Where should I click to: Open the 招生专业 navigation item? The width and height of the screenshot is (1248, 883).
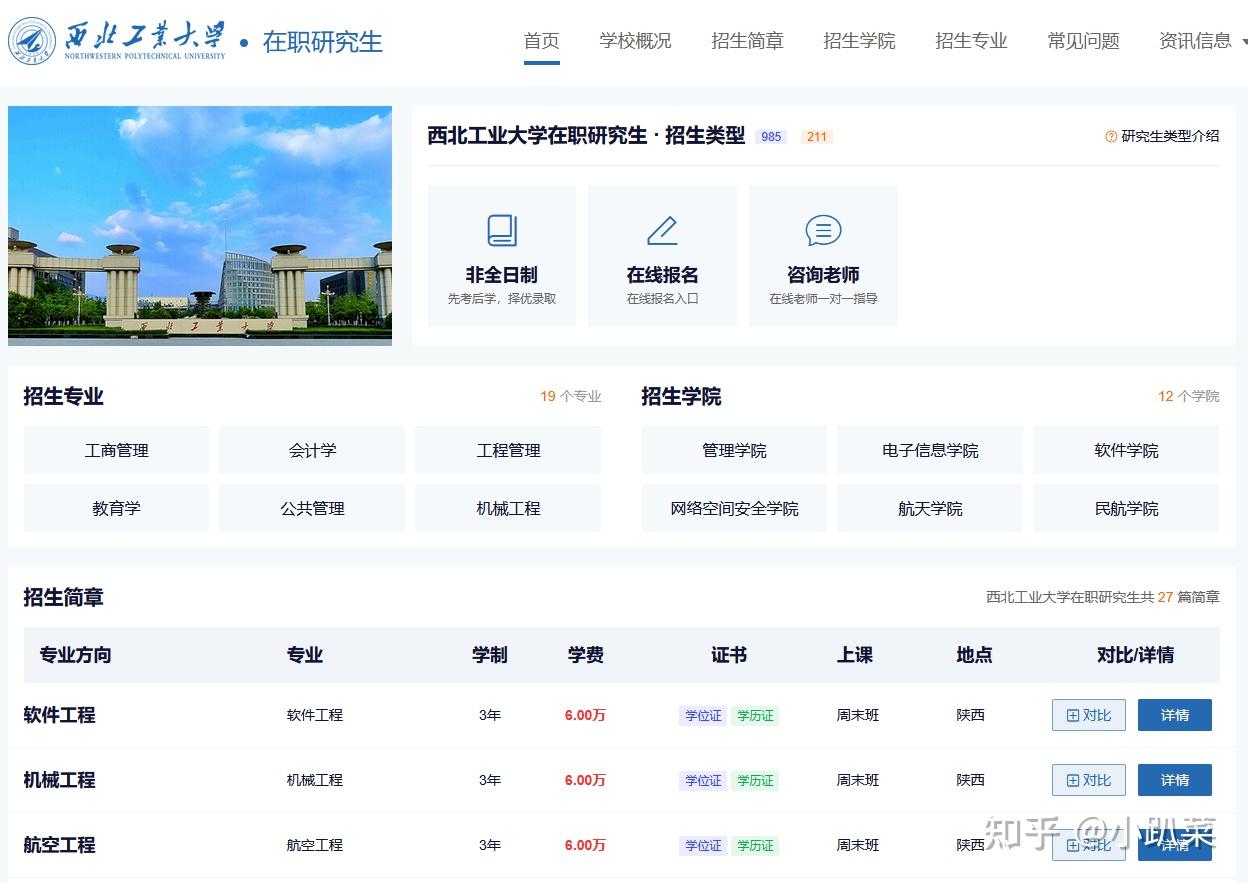[971, 41]
